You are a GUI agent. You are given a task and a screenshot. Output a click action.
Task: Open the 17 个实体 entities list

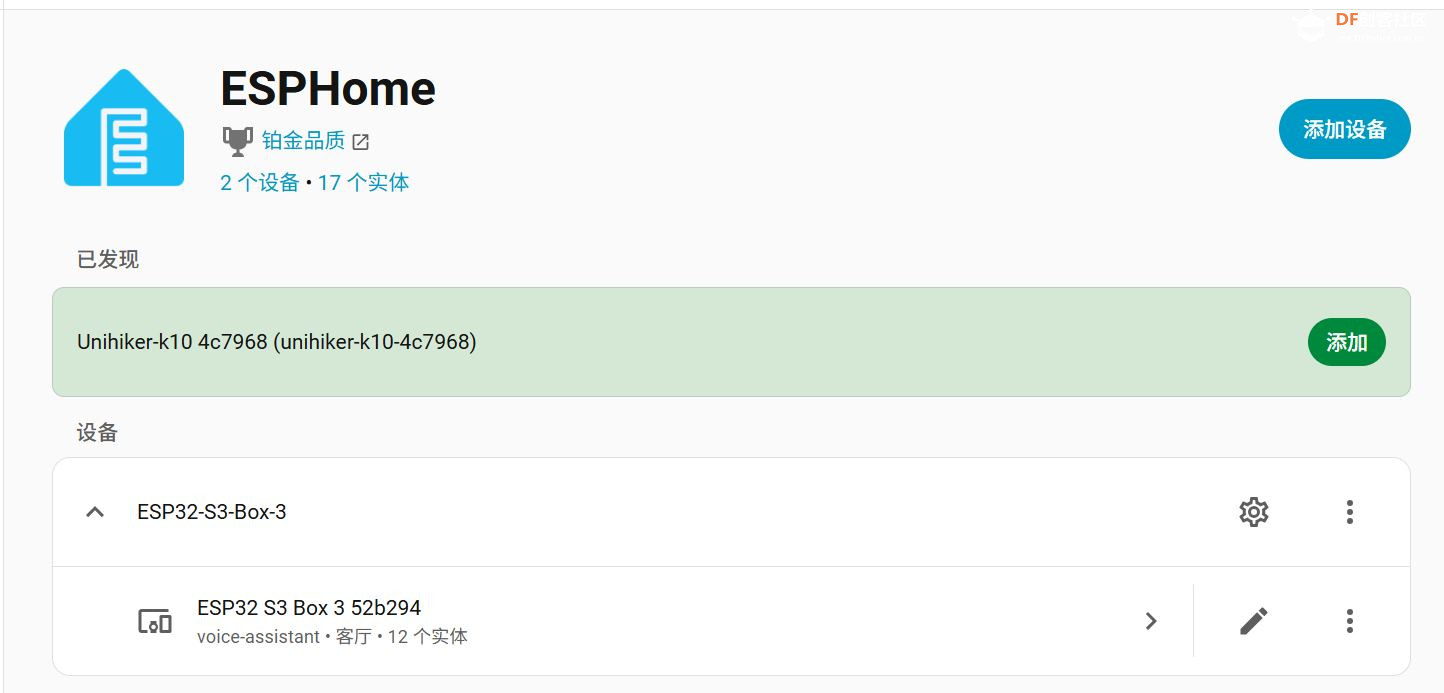point(364,183)
